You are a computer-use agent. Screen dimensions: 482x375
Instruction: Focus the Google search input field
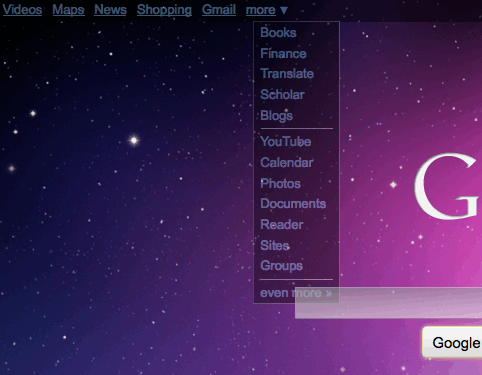(388, 303)
